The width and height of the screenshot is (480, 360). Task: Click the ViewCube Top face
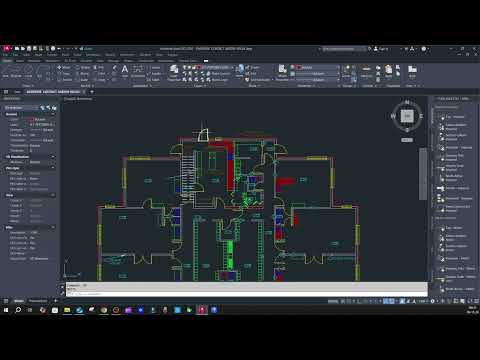(407, 116)
